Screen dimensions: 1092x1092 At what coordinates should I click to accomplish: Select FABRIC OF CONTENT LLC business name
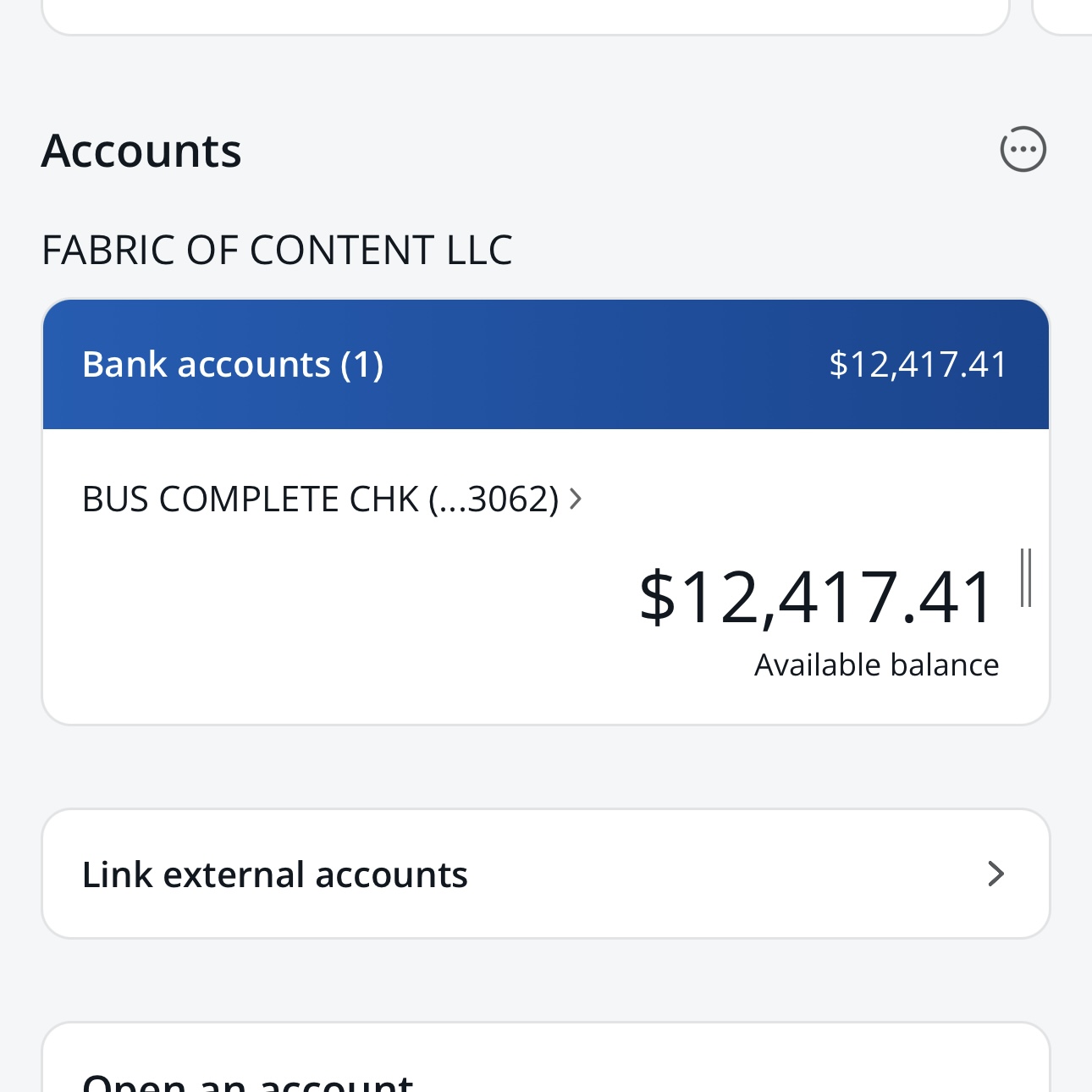coord(278,250)
